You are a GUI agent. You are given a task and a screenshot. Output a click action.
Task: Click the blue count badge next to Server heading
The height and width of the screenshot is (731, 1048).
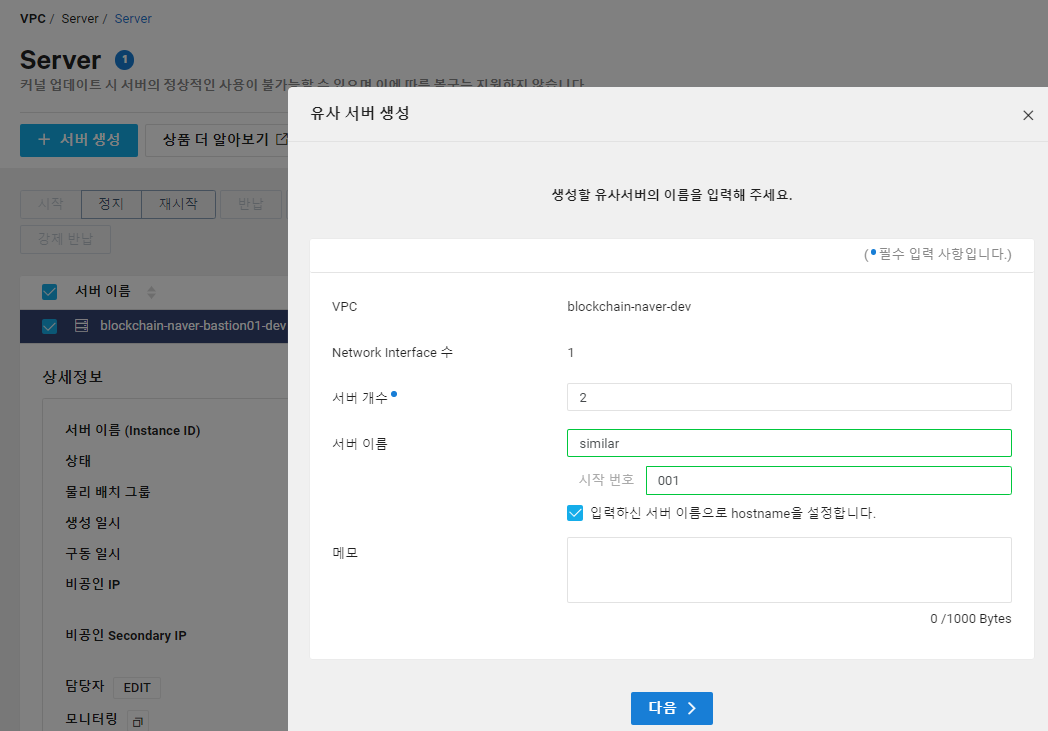click(124, 59)
